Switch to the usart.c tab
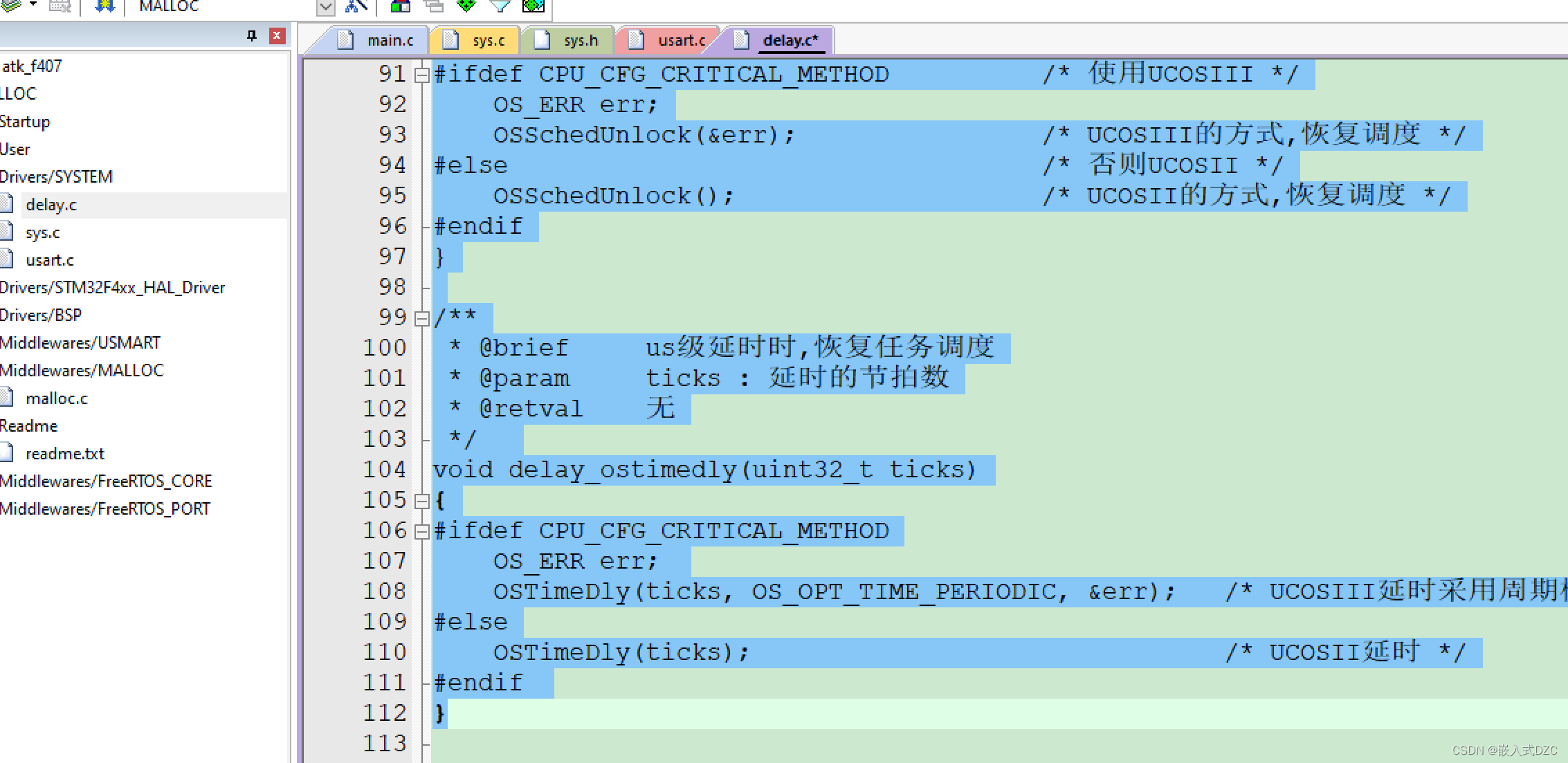 point(681,40)
